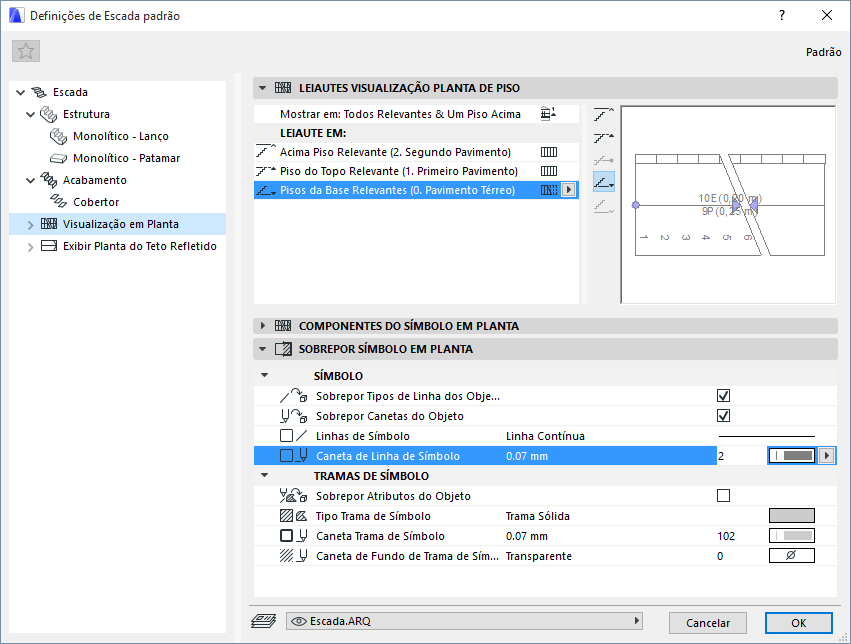851x644 pixels.
Task: Click the OK button
Action: pyautogui.click(x=799, y=623)
